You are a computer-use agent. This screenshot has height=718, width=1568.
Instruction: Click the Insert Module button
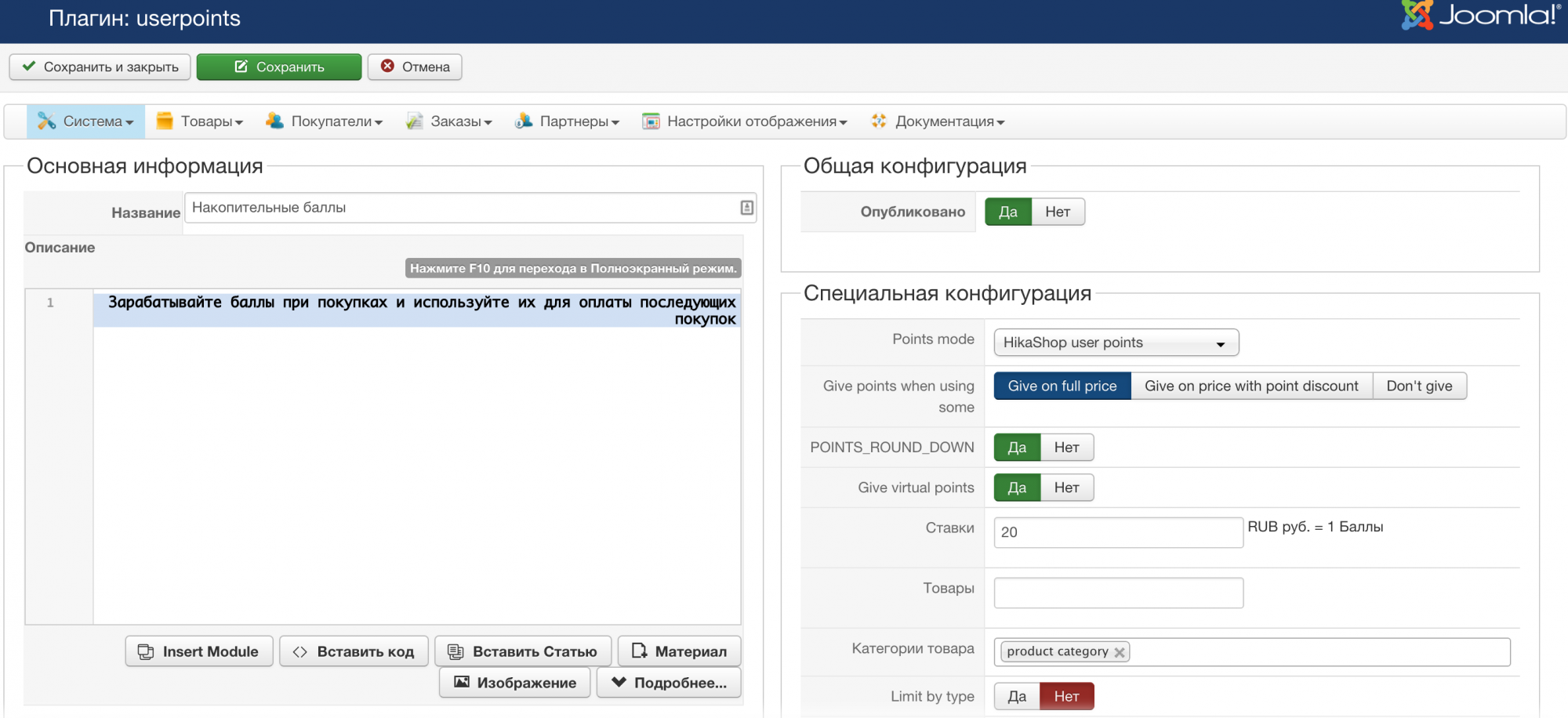(x=199, y=651)
